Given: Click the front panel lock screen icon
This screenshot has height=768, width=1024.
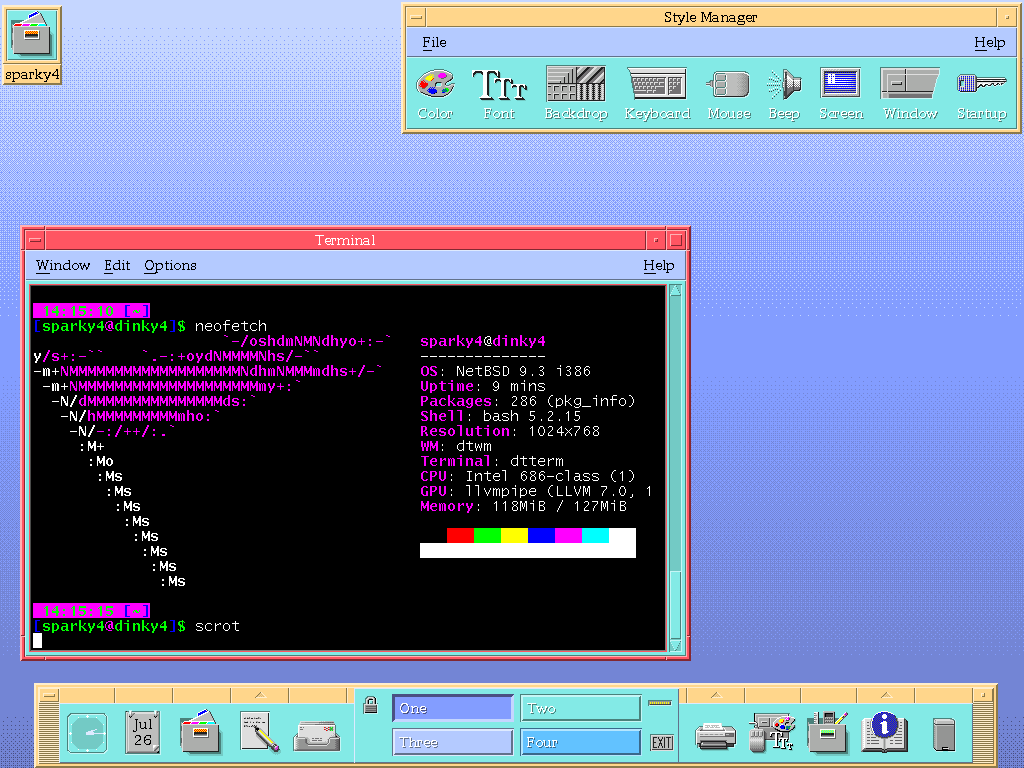Looking at the screenshot, I should click(370, 705).
